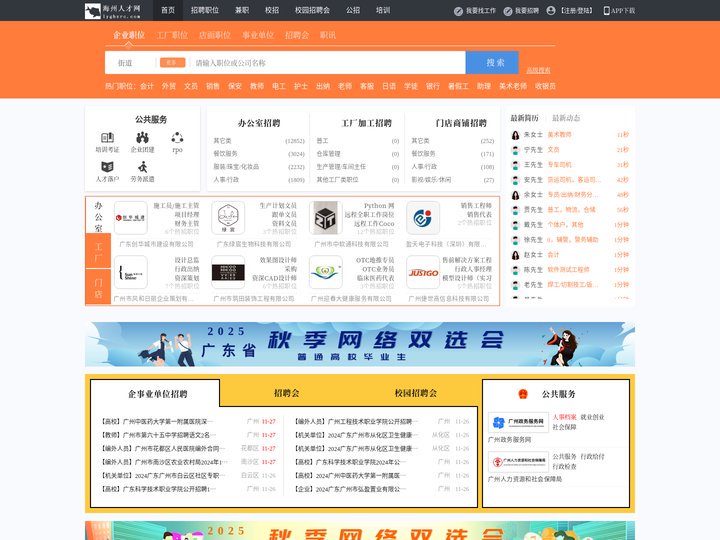720x540 pixels.
Task: Click hot job keyword 美术老师
Action: [x=513, y=86]
